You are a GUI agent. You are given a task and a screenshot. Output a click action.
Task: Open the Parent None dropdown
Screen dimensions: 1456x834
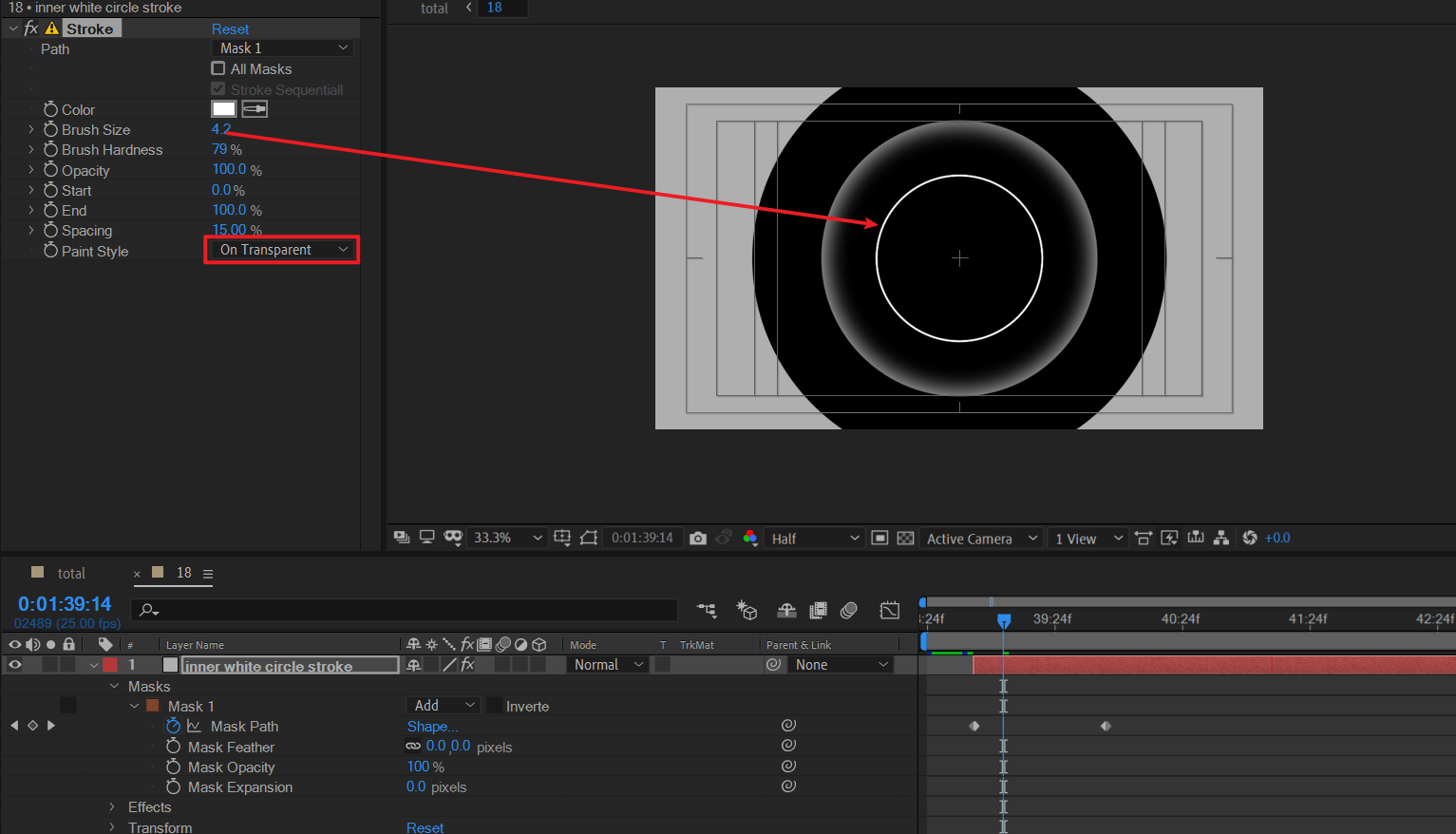pos(841,665)
